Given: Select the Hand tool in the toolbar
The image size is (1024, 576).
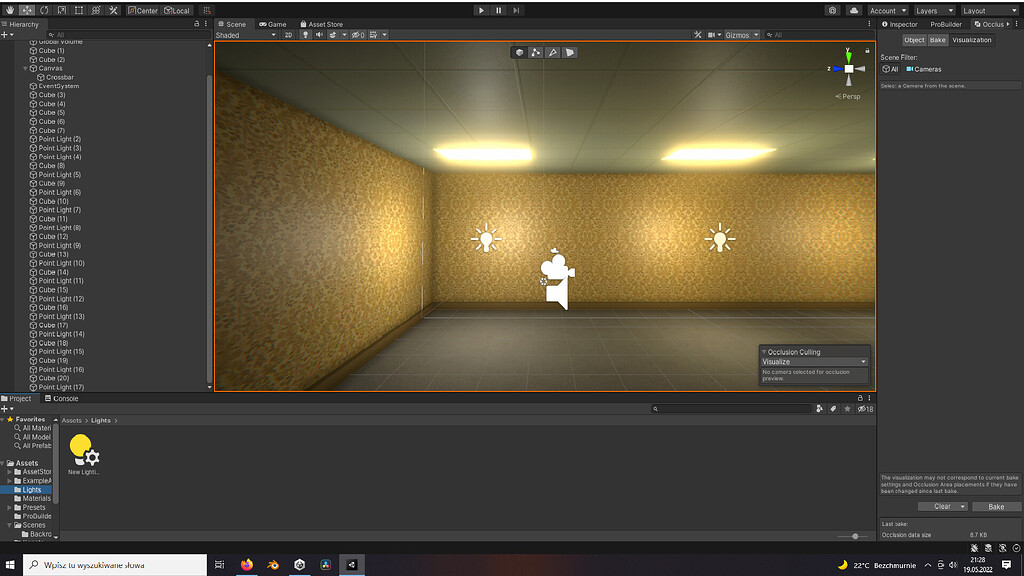Looking at the screenshot, I should (11, 10).
